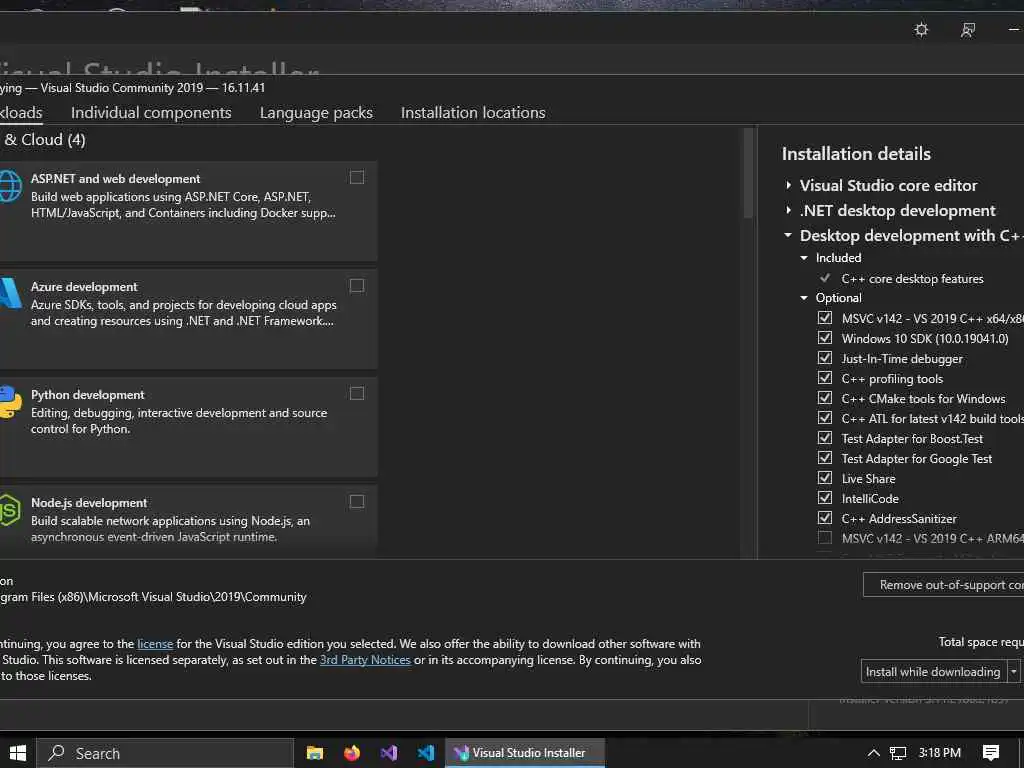This screenshot has height=768, width=1024.
Task: Open File Explorer from taskbar
Action: [x=315, y=753]
